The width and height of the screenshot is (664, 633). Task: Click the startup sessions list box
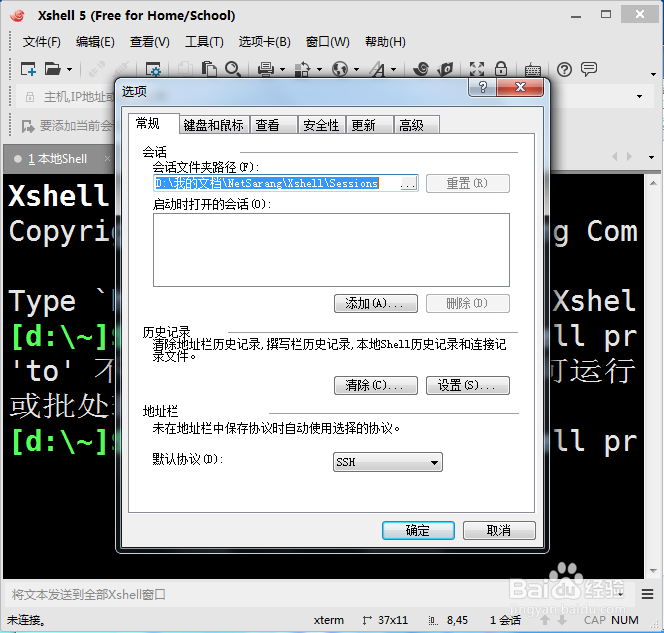click(331, 250)
